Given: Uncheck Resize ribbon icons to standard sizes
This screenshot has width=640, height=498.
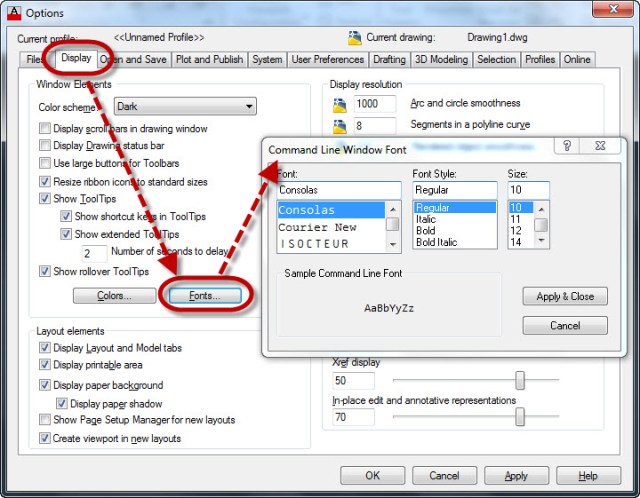Looking at the screenshot, I should pos(45,182).
